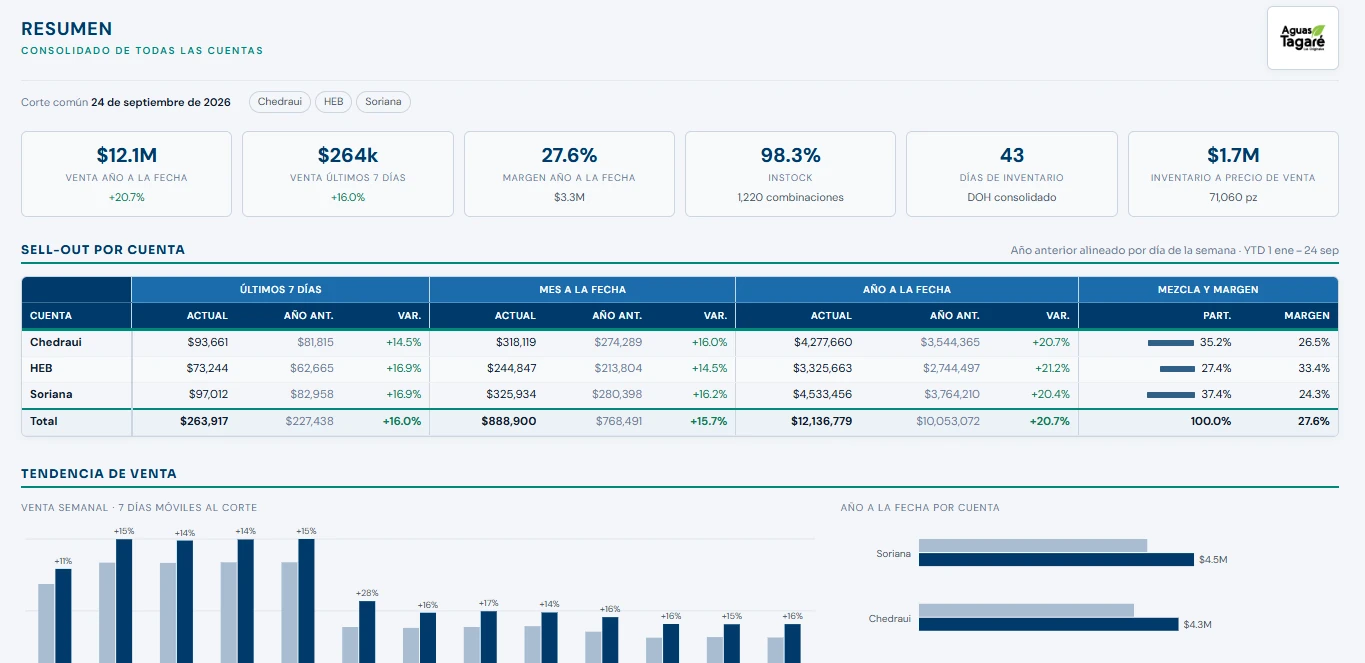Click the Aguas Tagaré logo
Viewport: 1365px width, 663px height.
1302,38
